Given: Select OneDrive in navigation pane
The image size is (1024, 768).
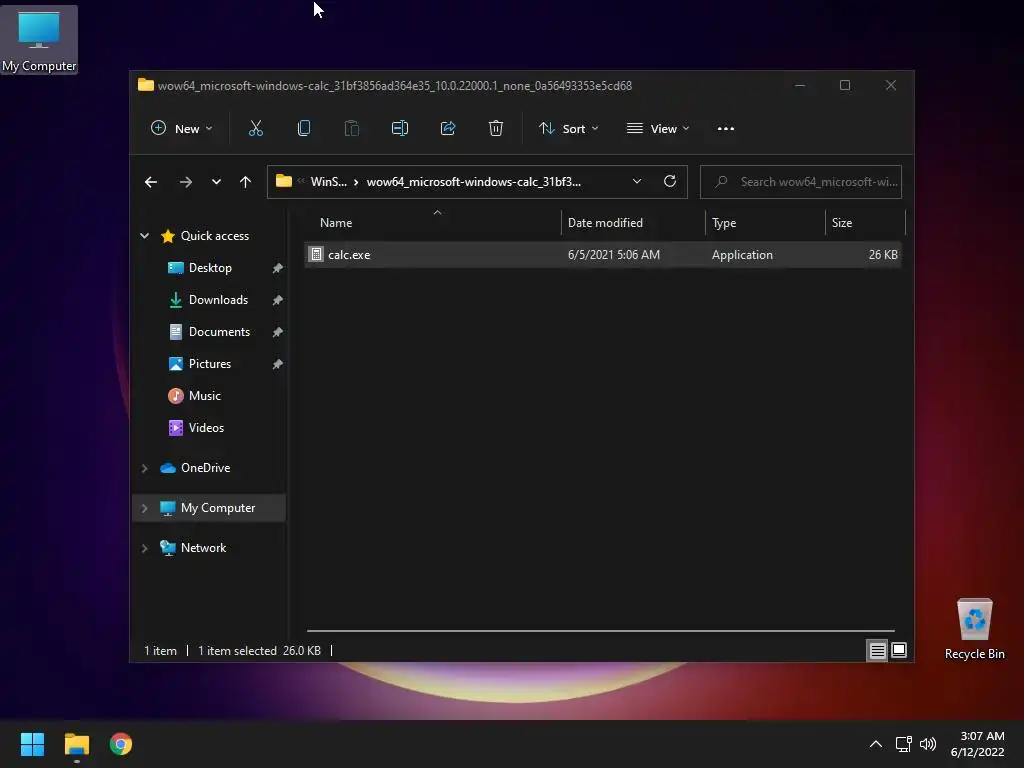Looking at the screenshot, I should pyautogui.click(x=205, y=468).
